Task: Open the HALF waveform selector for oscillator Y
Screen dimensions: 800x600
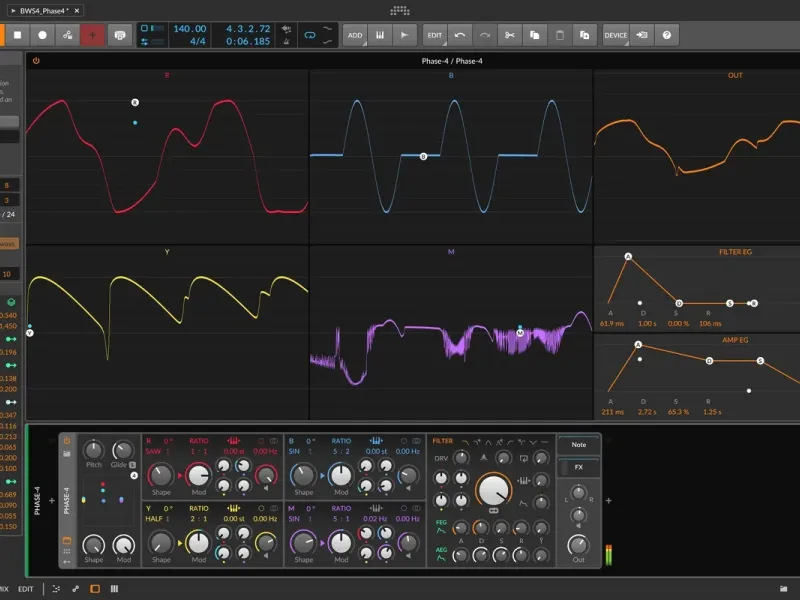Action: (x=156, y=518)
